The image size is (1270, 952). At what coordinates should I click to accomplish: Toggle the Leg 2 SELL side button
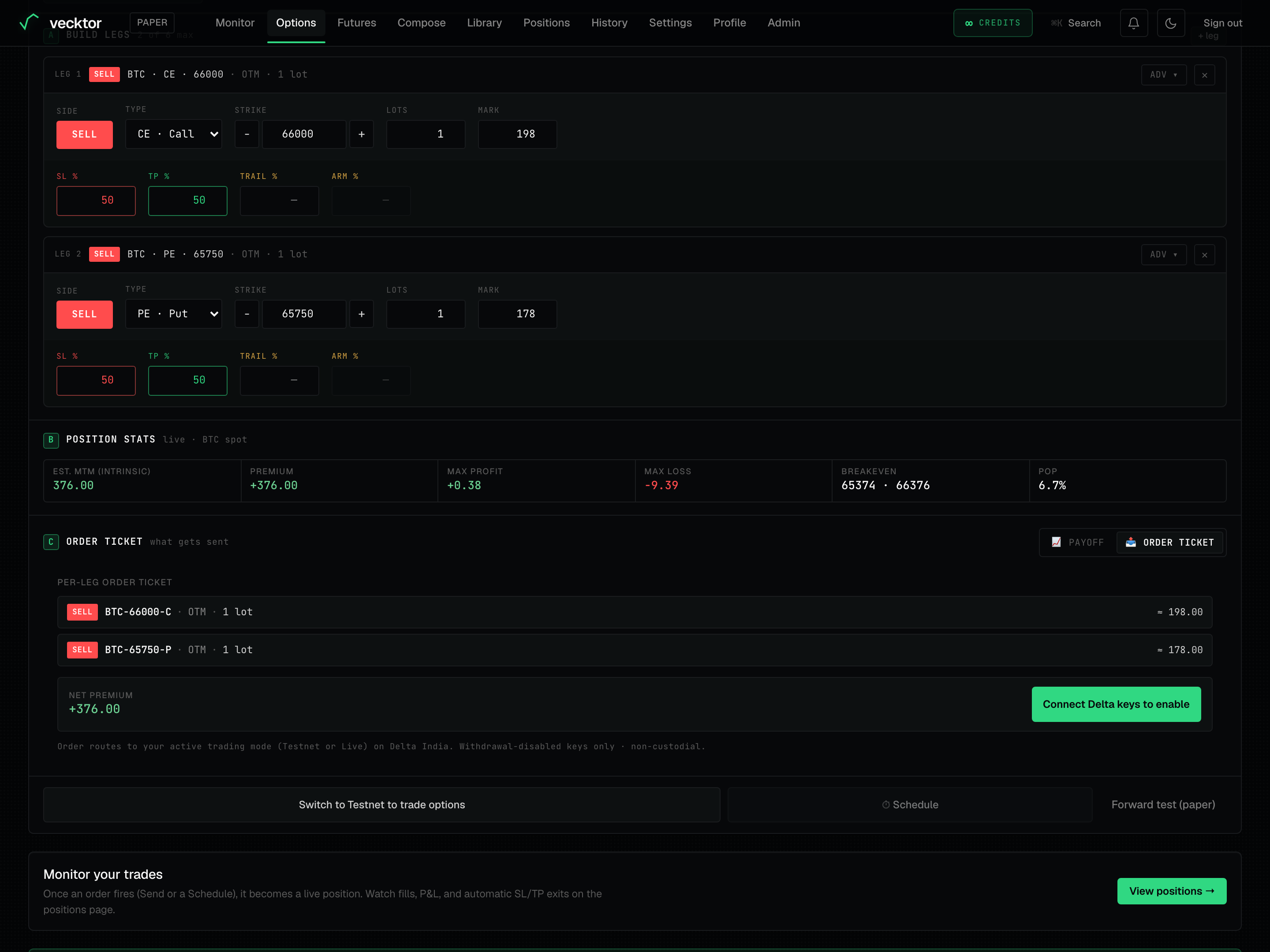tap(84, 314)
